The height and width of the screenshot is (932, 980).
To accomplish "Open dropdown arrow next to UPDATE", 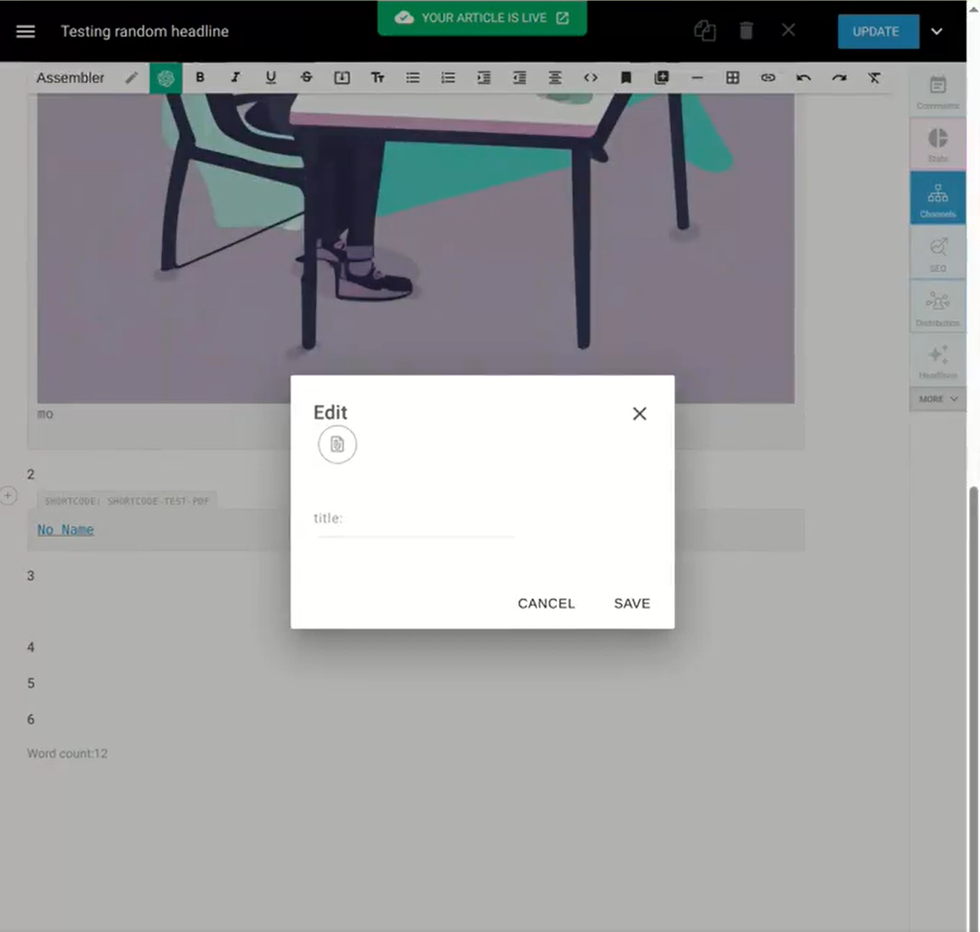I will pos(937,31).
